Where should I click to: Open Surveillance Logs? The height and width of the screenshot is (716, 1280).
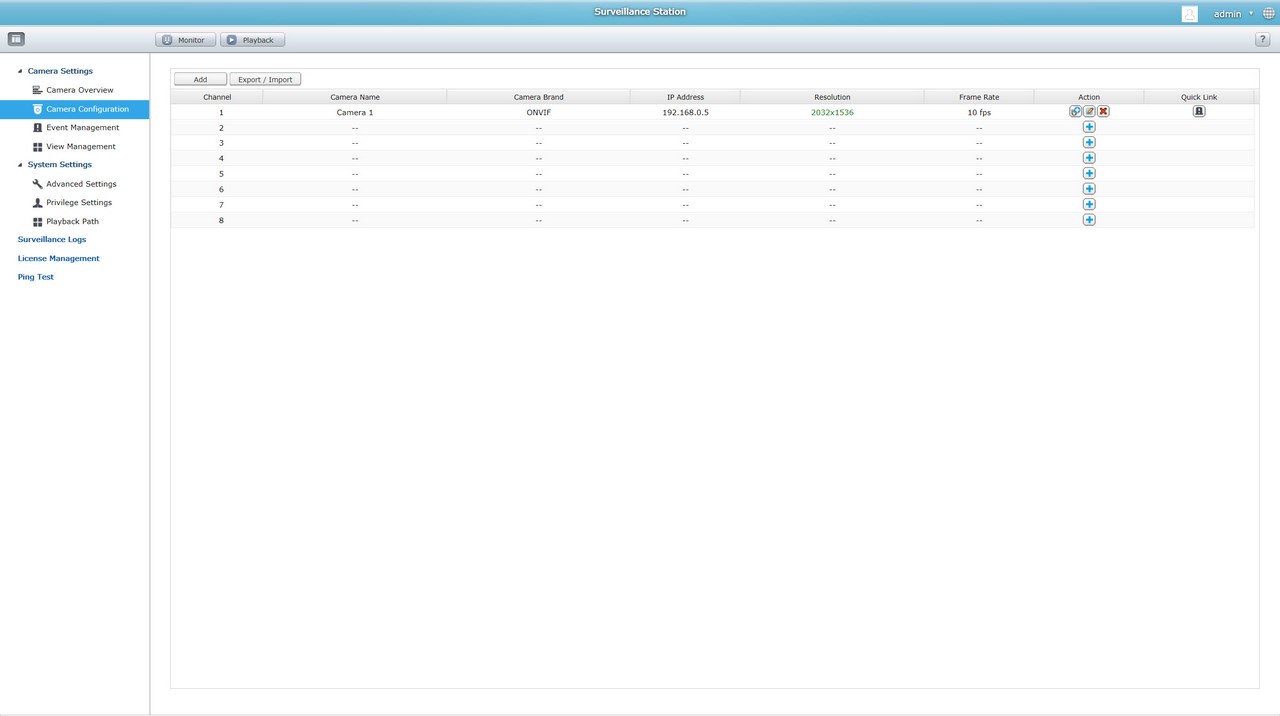point(52,240)
